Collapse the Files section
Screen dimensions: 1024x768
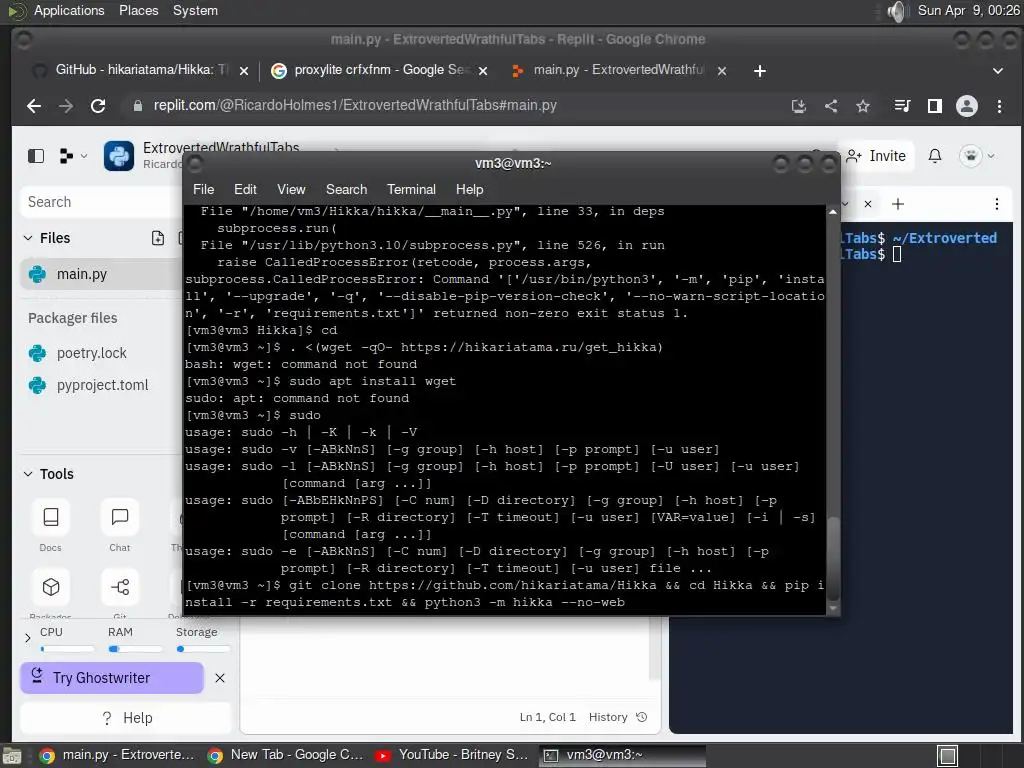[x=28, y=238]
